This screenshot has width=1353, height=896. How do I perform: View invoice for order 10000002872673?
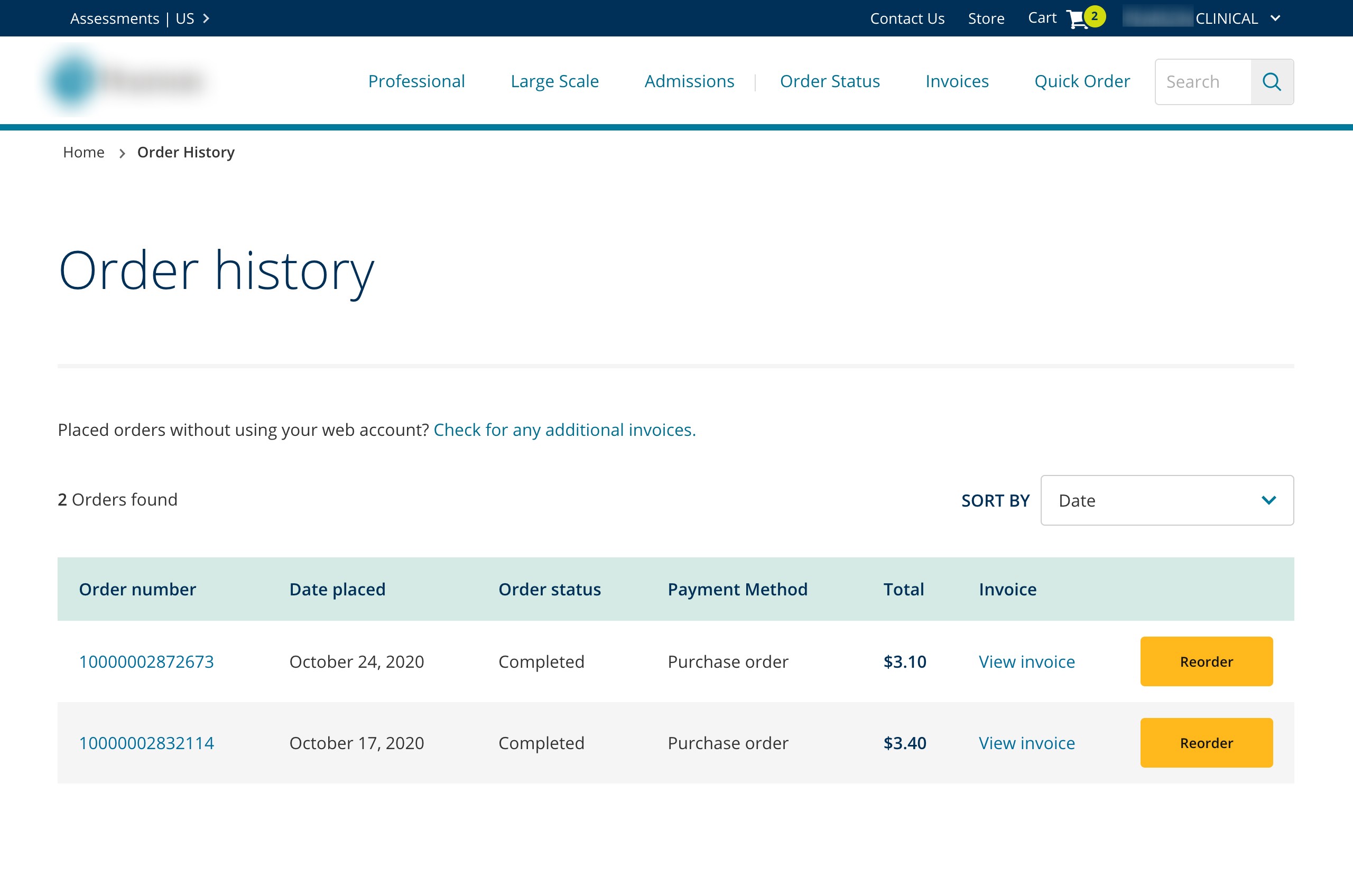pyautogui.click(x=1026, y=661)
